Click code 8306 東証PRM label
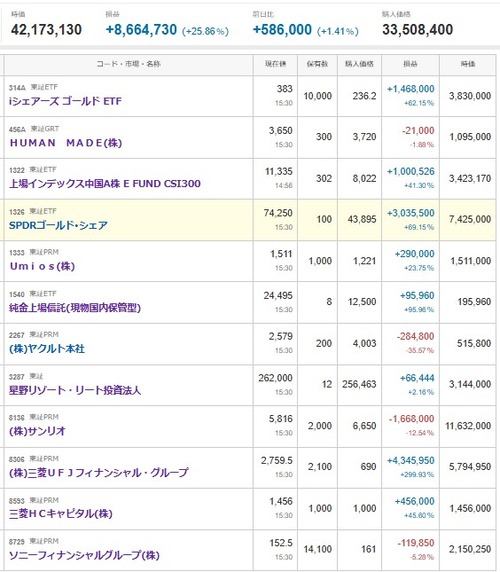500x572 pixels. (34, 459)
